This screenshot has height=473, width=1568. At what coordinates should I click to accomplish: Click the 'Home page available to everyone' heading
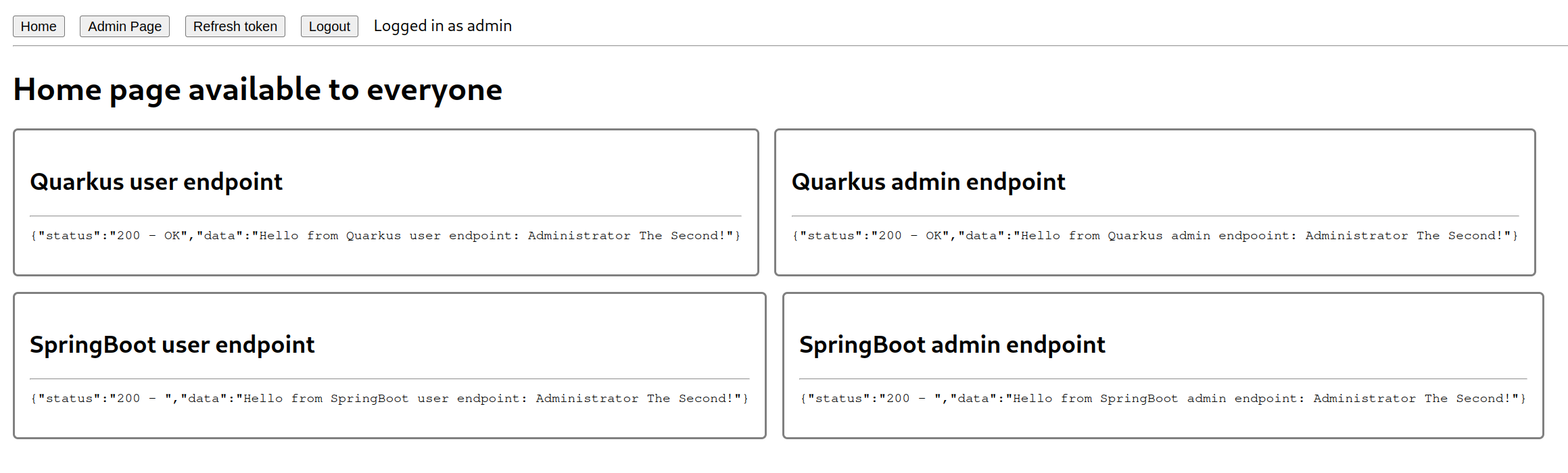[x=258, y=90]
